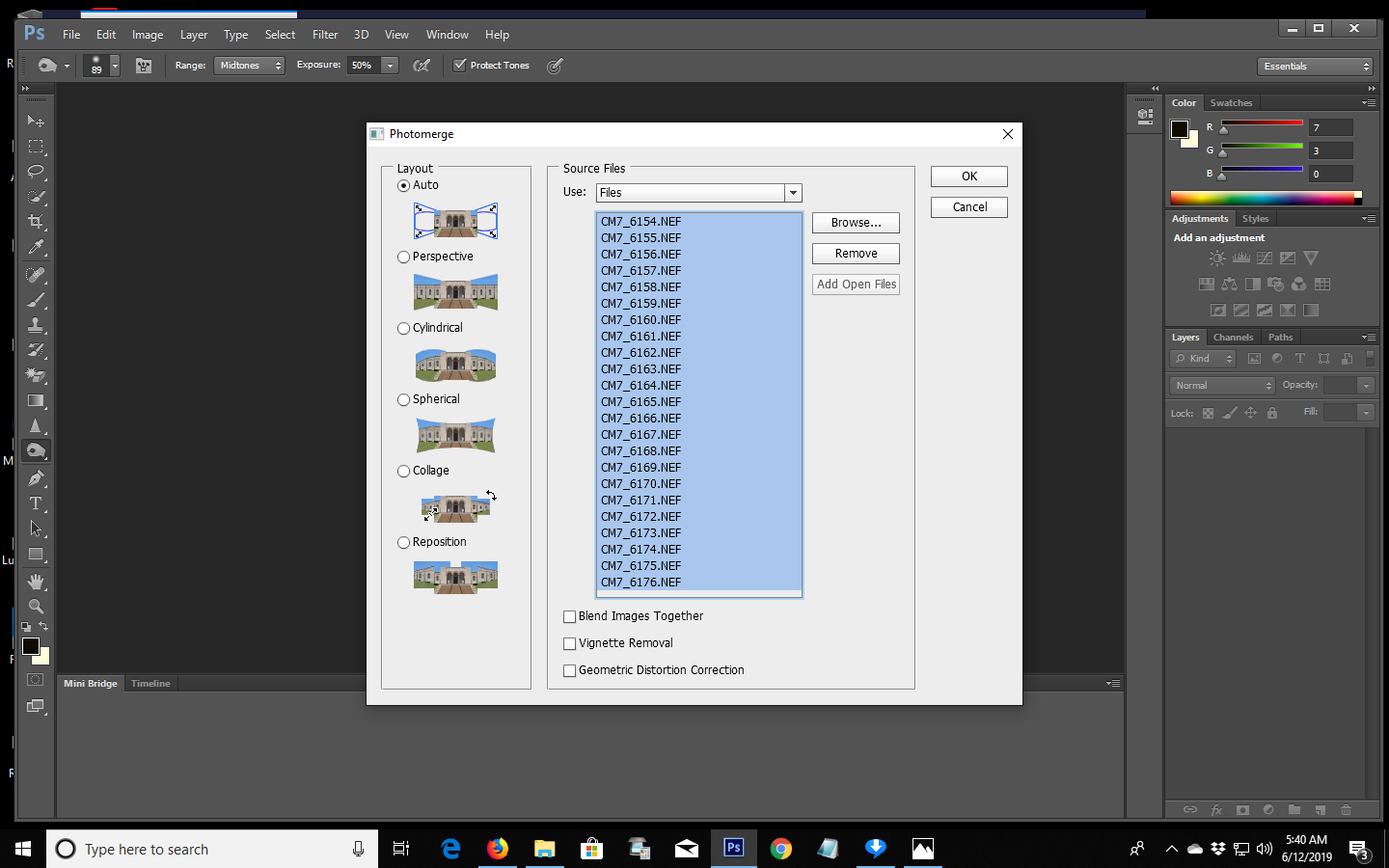Open the Essentials workspace switcher

click(x=1315, y=66)
